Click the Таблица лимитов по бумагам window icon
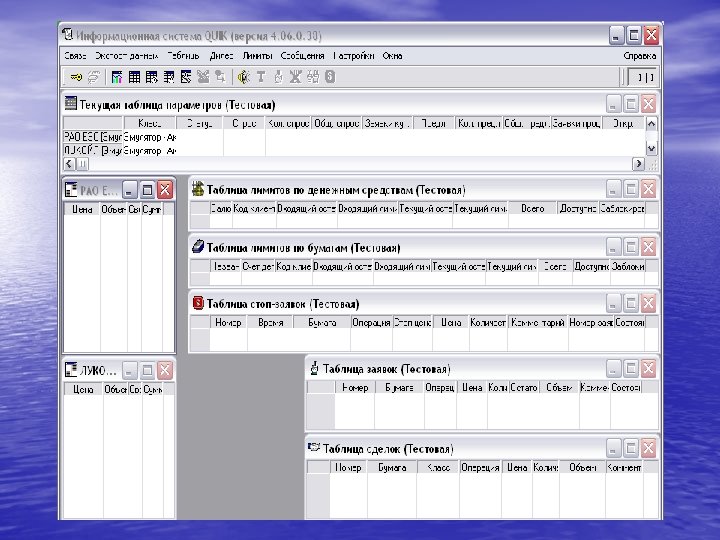The height and width of the screenshot is (540, 720). 198,247
